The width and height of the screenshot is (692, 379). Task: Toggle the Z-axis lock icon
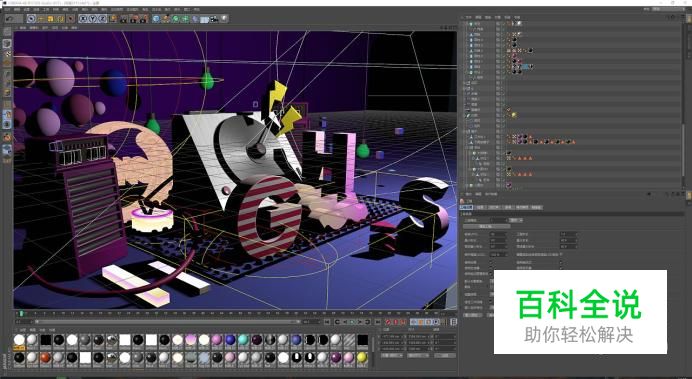[x=102, y=19]
